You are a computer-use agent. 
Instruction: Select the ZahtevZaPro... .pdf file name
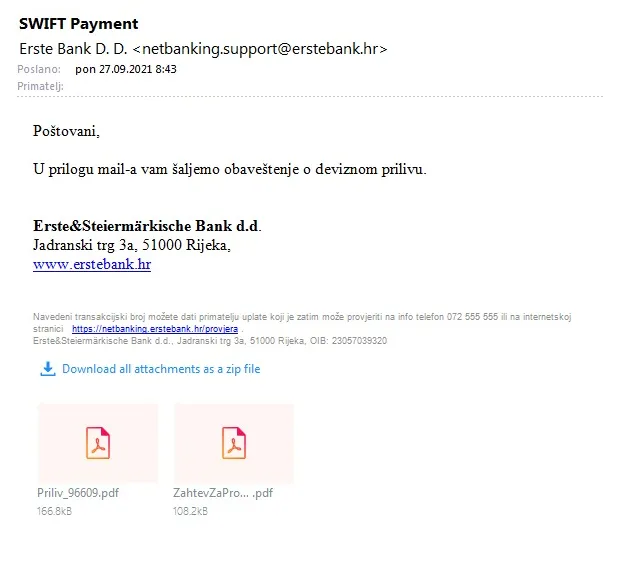tap(223, 493)
